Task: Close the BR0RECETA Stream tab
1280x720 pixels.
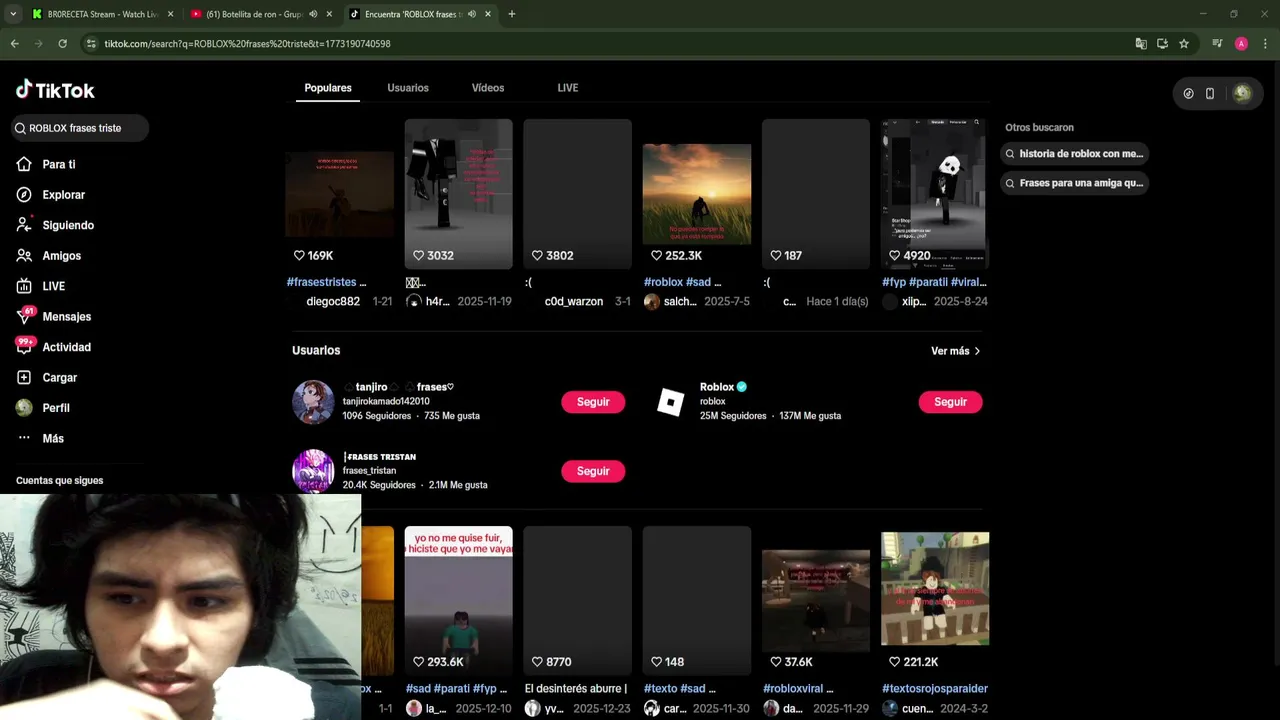Action: click(170, 14)
